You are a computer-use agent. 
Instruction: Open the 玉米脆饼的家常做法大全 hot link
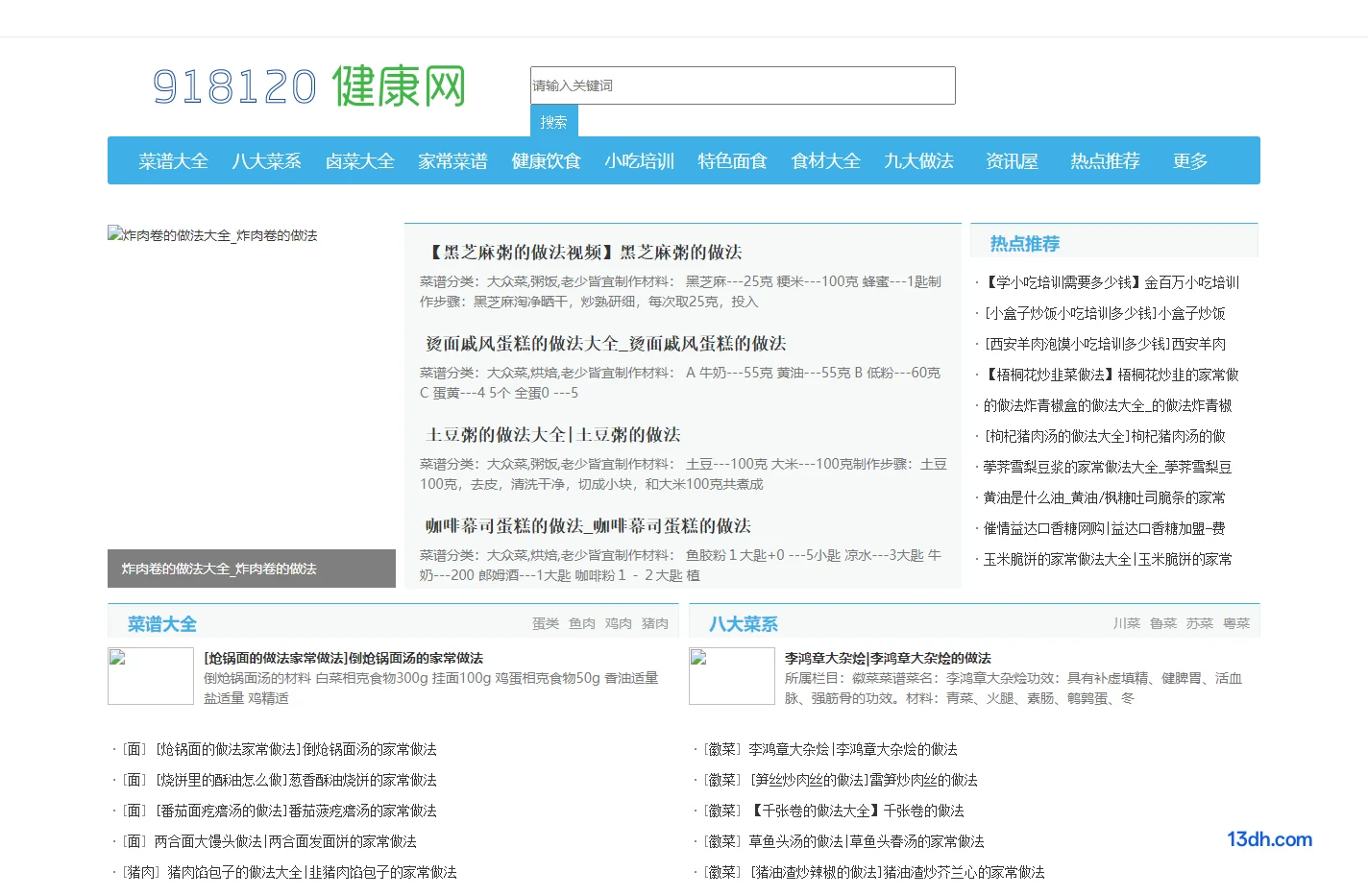coord(1107,559)
